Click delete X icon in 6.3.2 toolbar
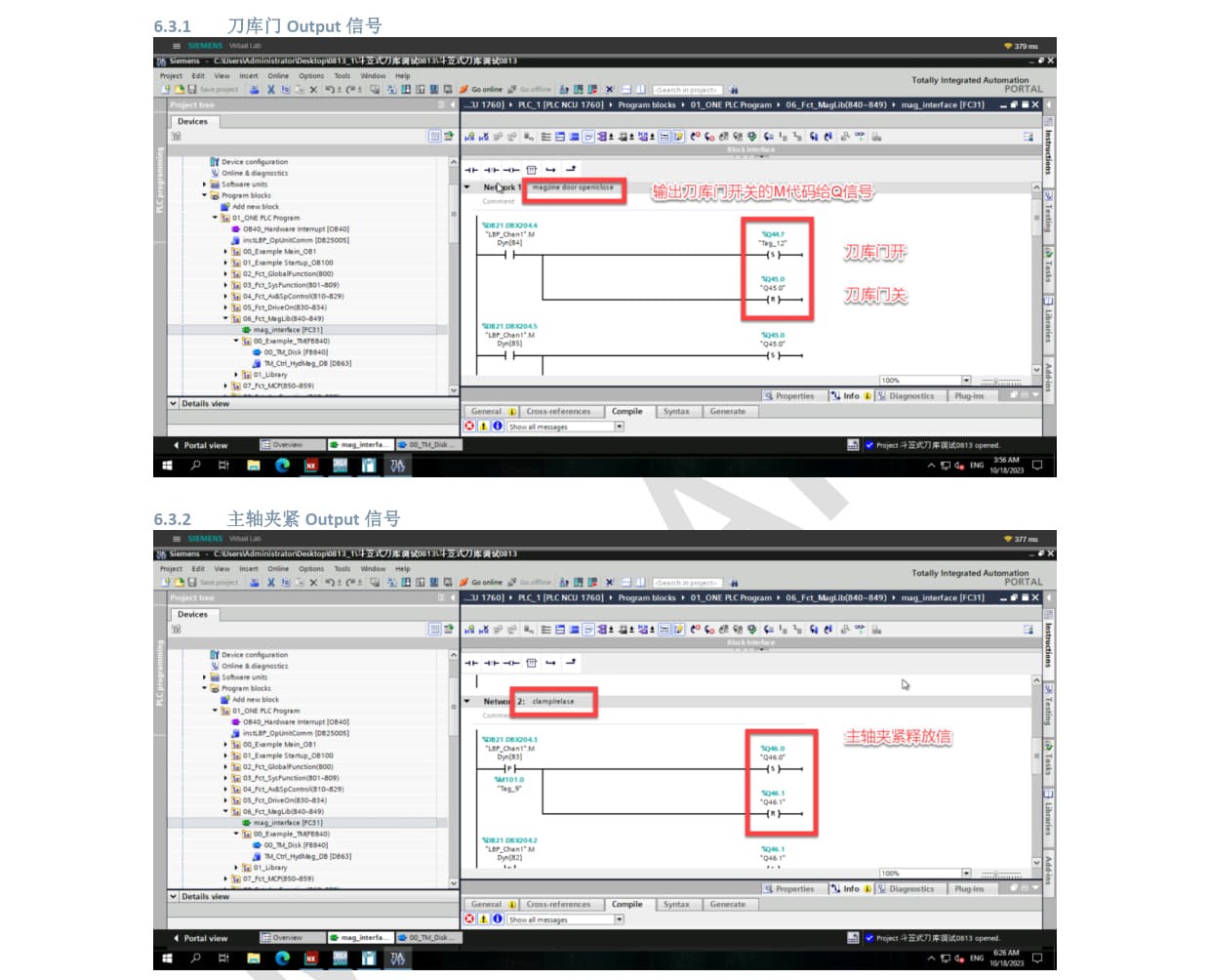The image size is (1210, 980). (x=313, y=583)
